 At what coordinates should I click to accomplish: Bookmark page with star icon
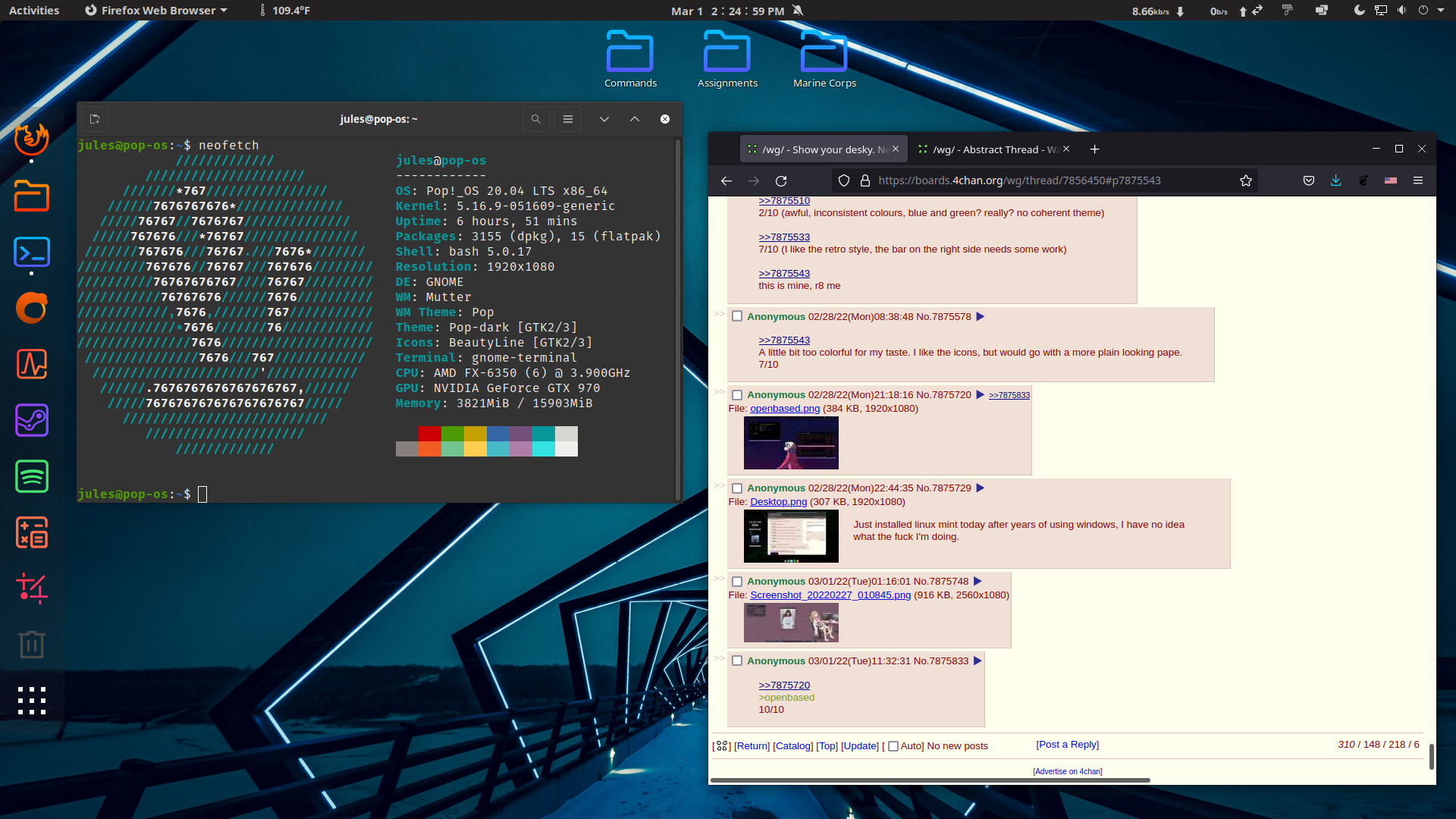coord(1245,180)
